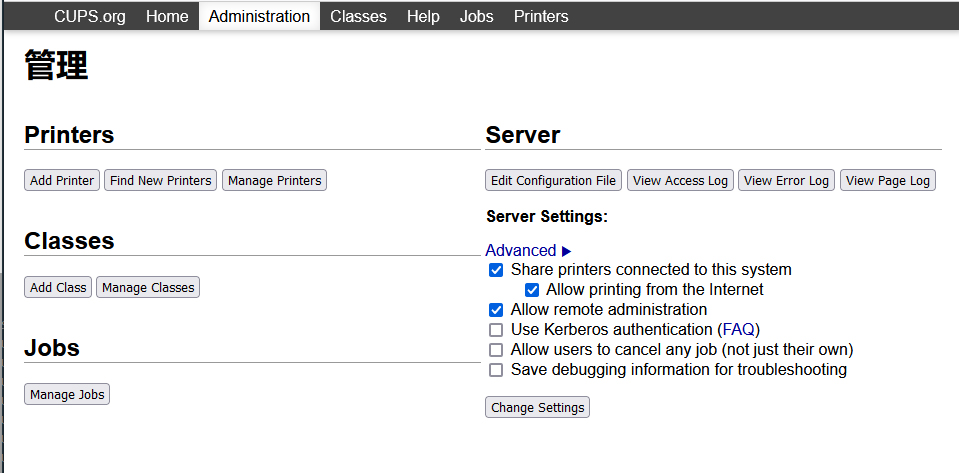Open the Kerberos FAQ link
The image size is (959, 473).
coord(738,330)
